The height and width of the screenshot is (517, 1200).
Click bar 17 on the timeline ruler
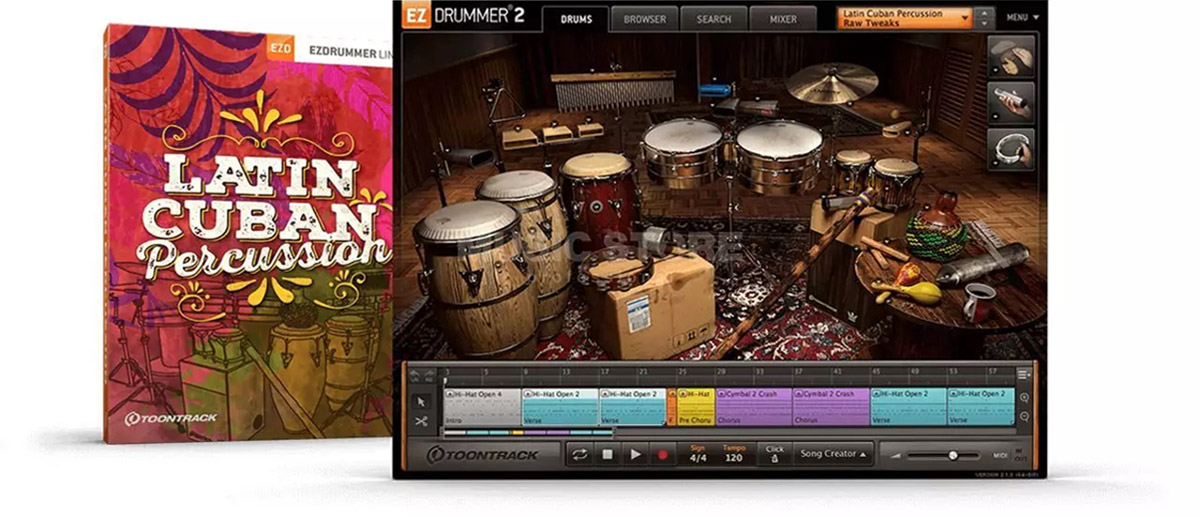[x=603, y=371]
